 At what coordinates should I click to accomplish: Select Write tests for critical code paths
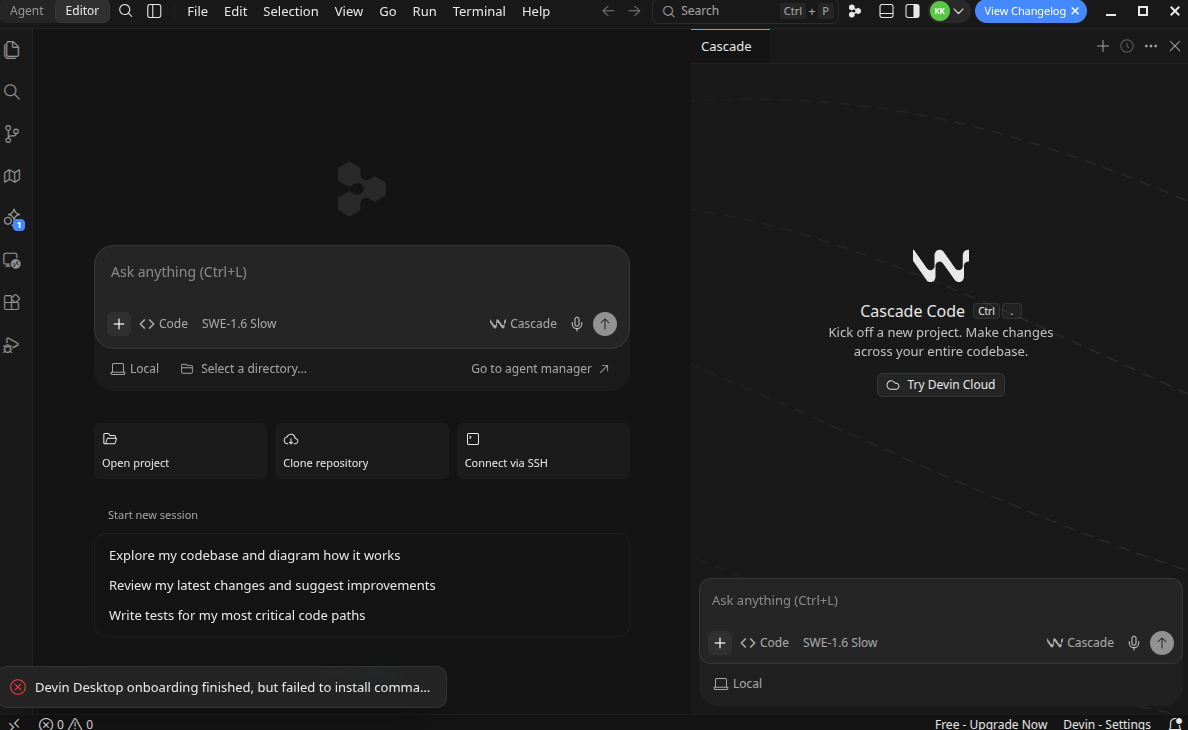237,616
